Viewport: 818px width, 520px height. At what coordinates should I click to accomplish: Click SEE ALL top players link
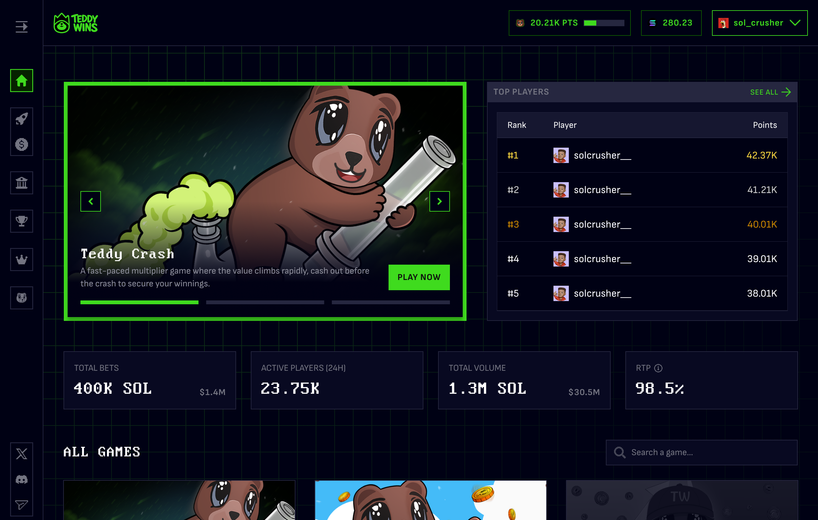click(x=771, y=92)
